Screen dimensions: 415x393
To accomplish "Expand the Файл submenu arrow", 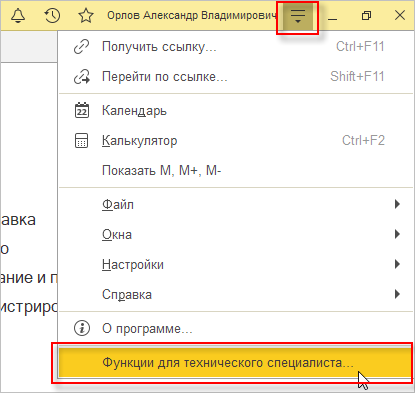I will (x=397, y=204).
